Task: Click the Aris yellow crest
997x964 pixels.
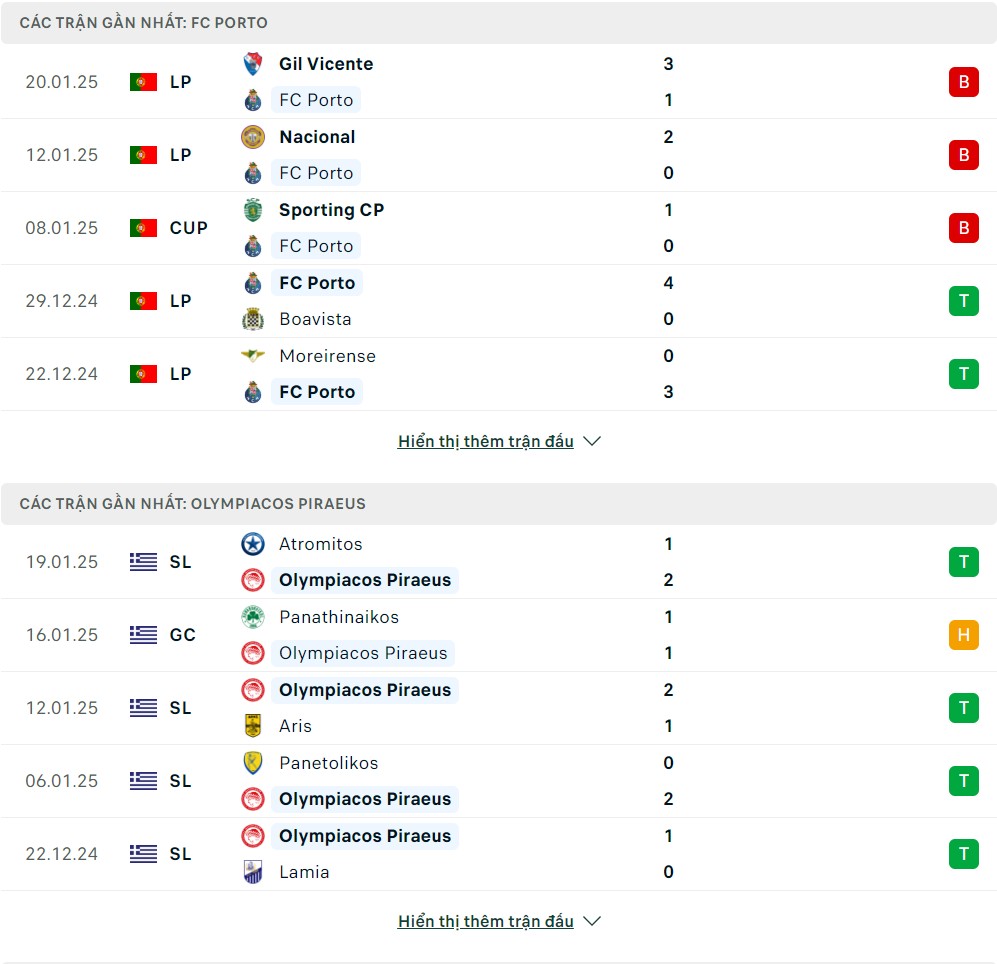Action: tap(253, 726)
